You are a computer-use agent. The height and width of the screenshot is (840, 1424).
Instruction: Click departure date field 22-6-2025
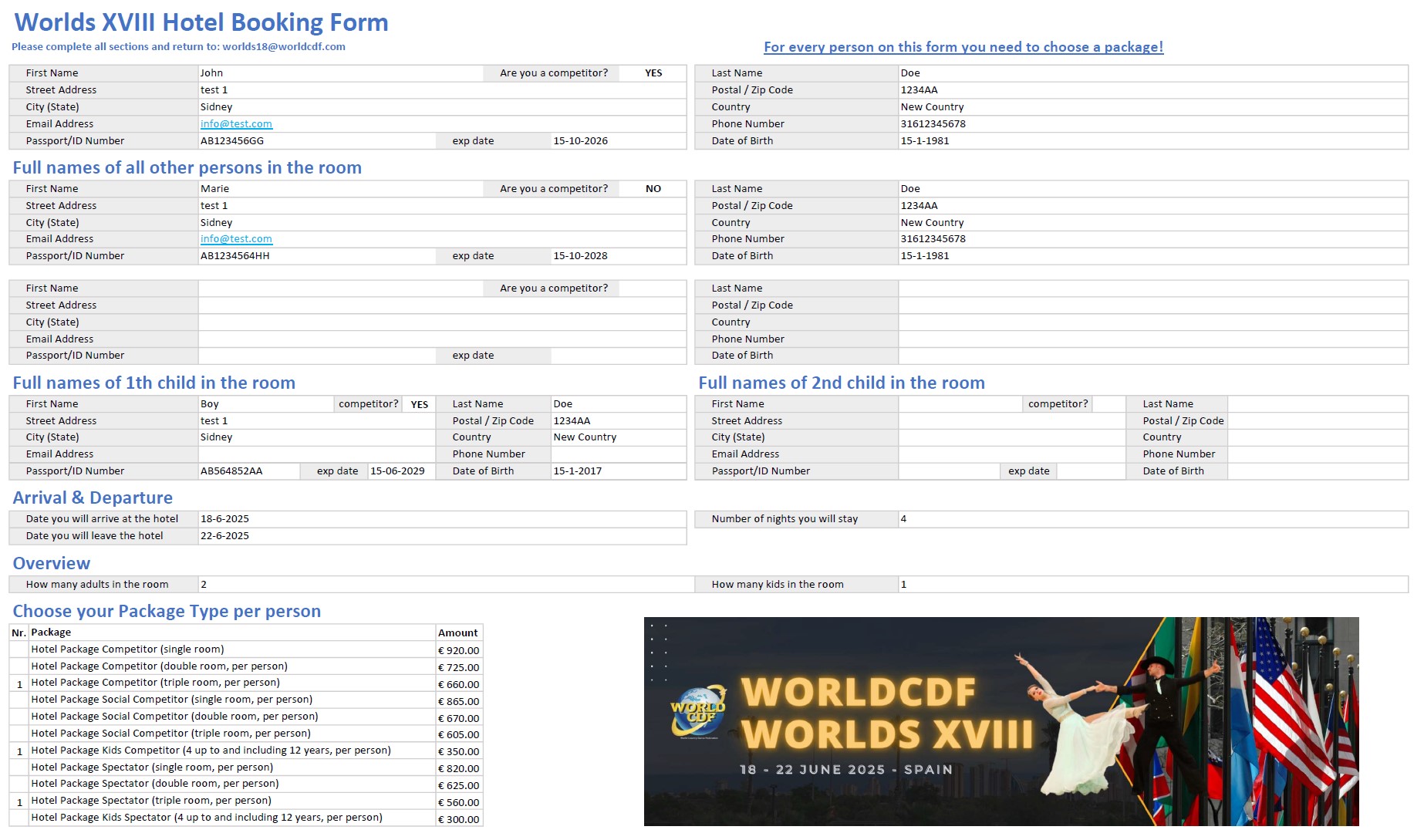pyautogui.click(x=441, y=536)
